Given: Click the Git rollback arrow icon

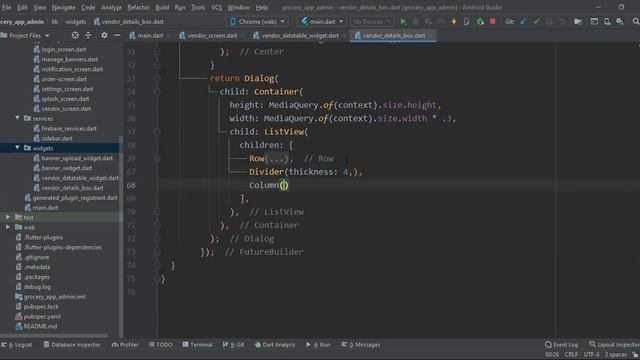Looking at the screenshot, I should tap(562, 22).
